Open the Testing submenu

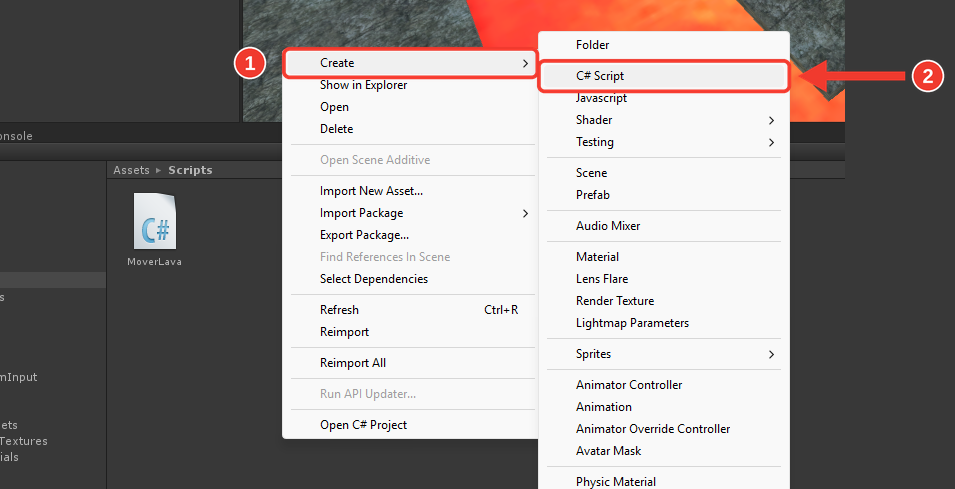(x=664, y=142)
